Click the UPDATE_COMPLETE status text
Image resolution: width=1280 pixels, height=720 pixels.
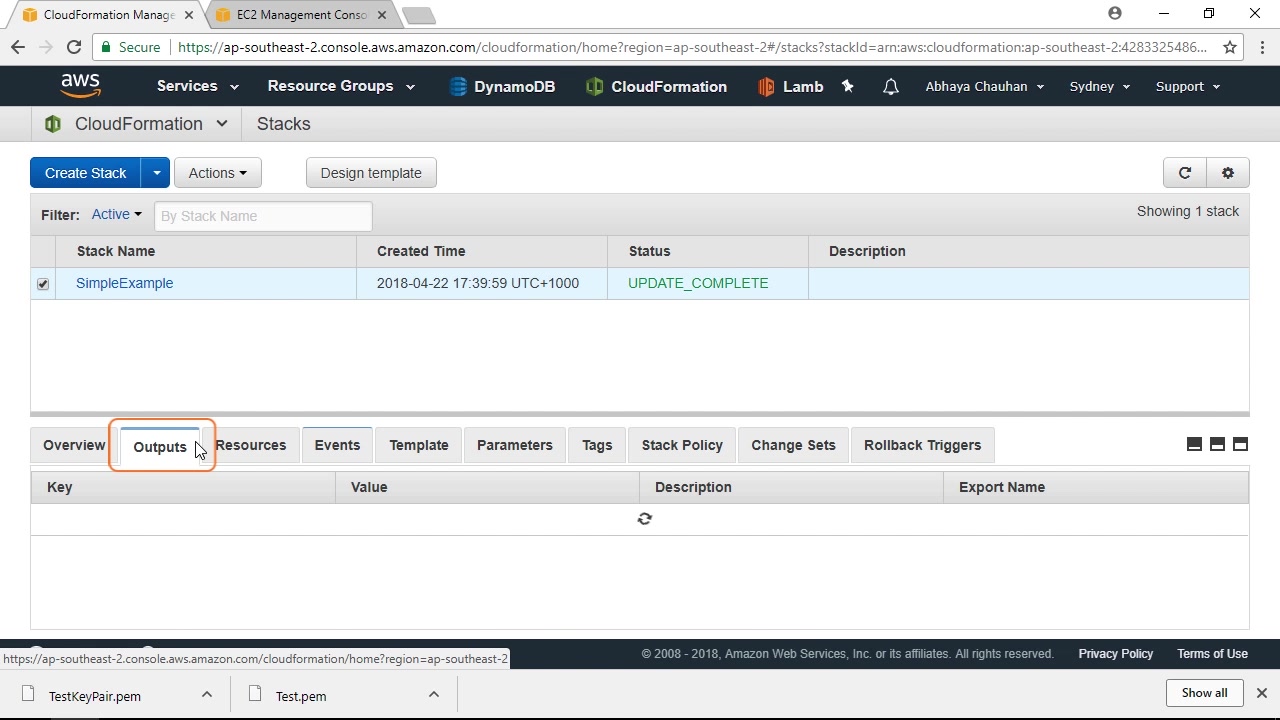[x=698, y=283]
